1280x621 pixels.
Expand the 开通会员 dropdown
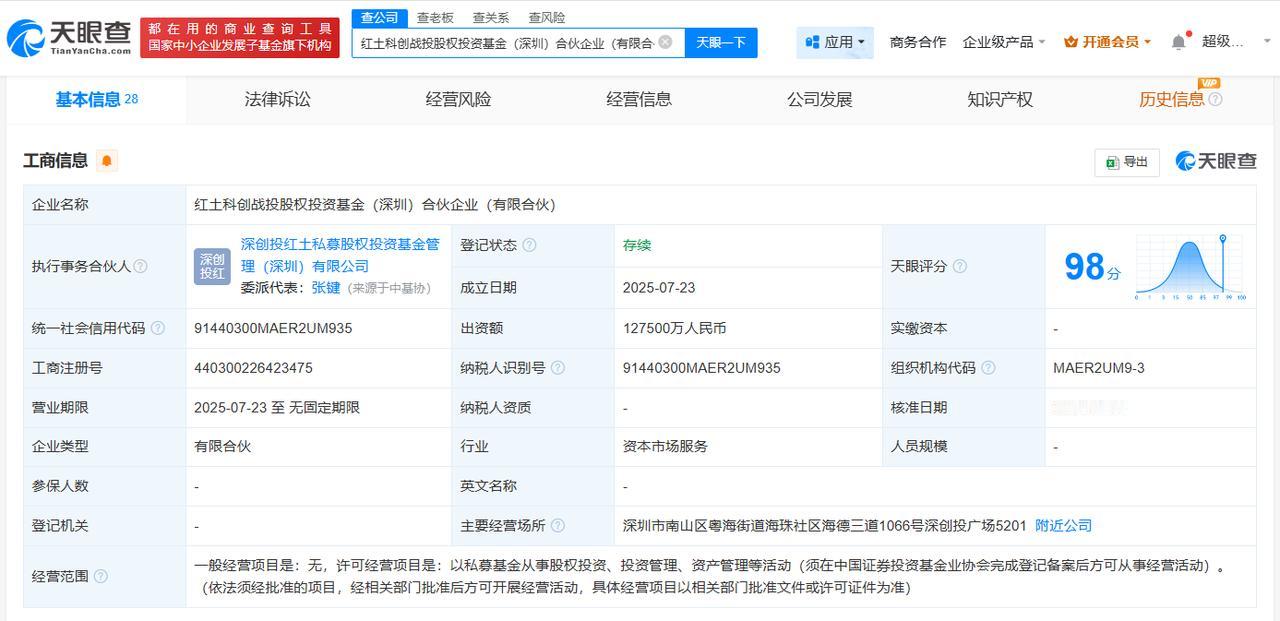(x=1107, y=42)
